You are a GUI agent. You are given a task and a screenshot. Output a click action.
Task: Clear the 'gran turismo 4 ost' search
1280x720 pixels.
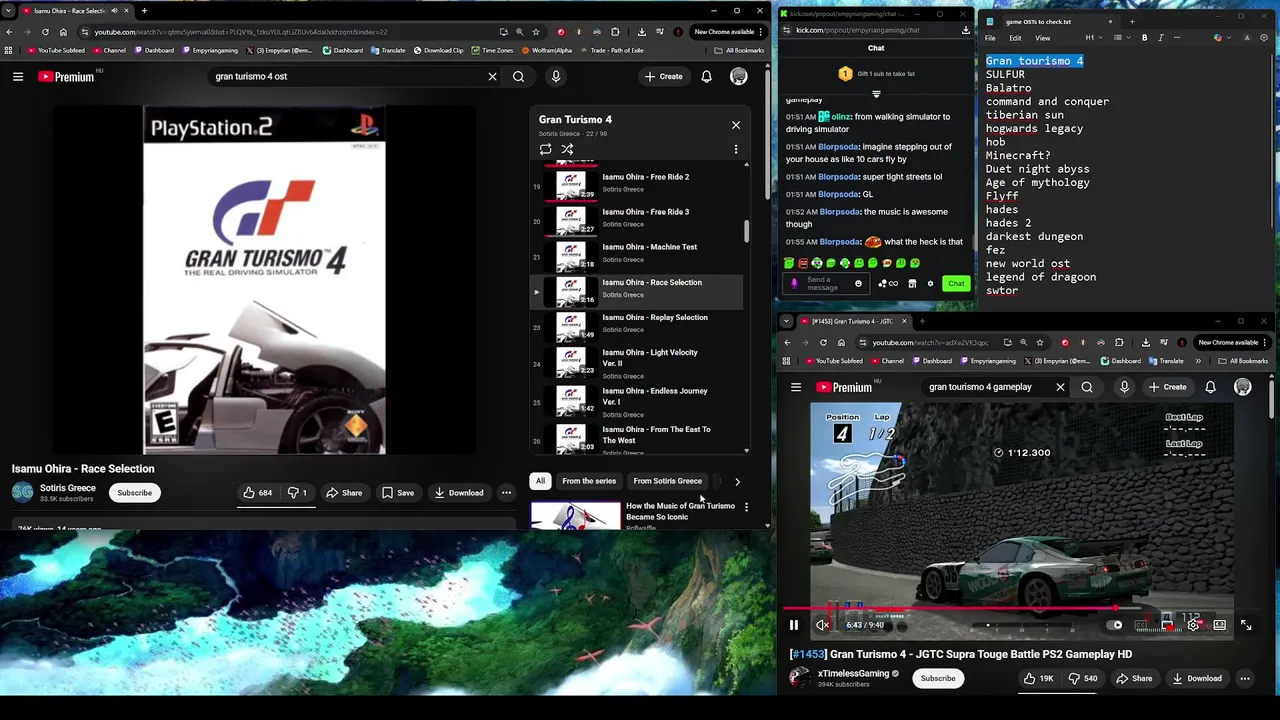492,76
